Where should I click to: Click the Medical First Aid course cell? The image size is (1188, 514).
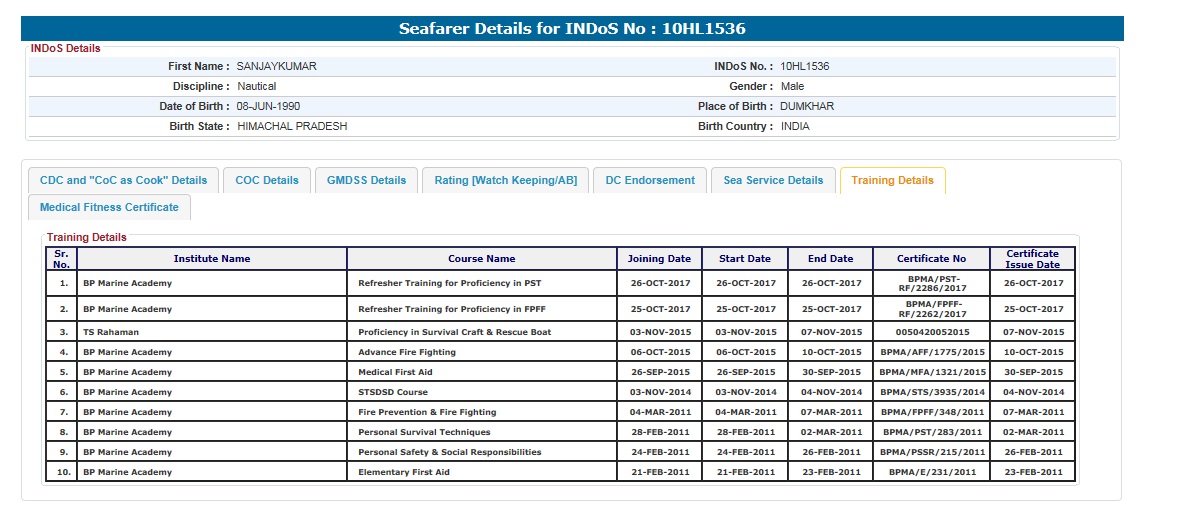[395, 372]
